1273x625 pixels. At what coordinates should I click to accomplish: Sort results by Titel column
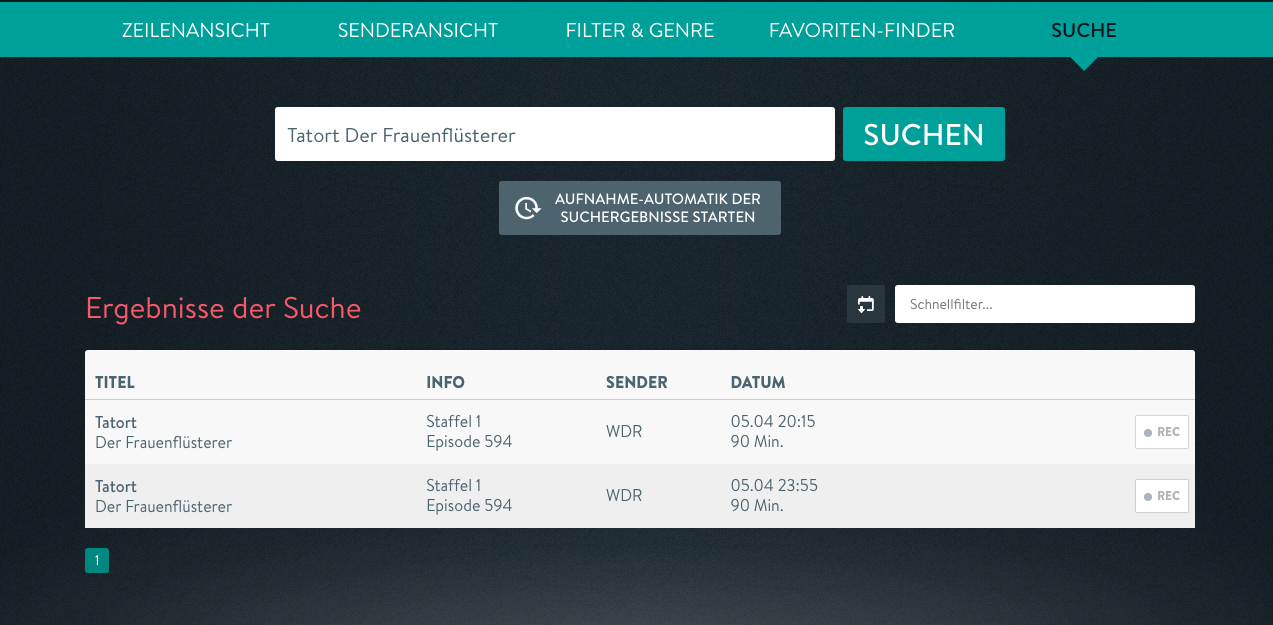click(x=115, y=382)
